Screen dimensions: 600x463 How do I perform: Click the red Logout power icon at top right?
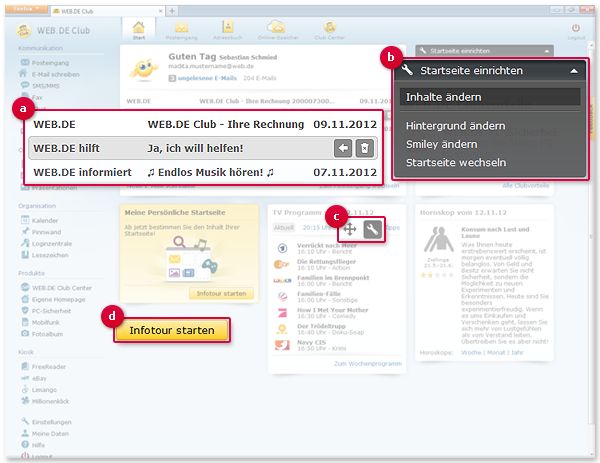click(576, 28)
